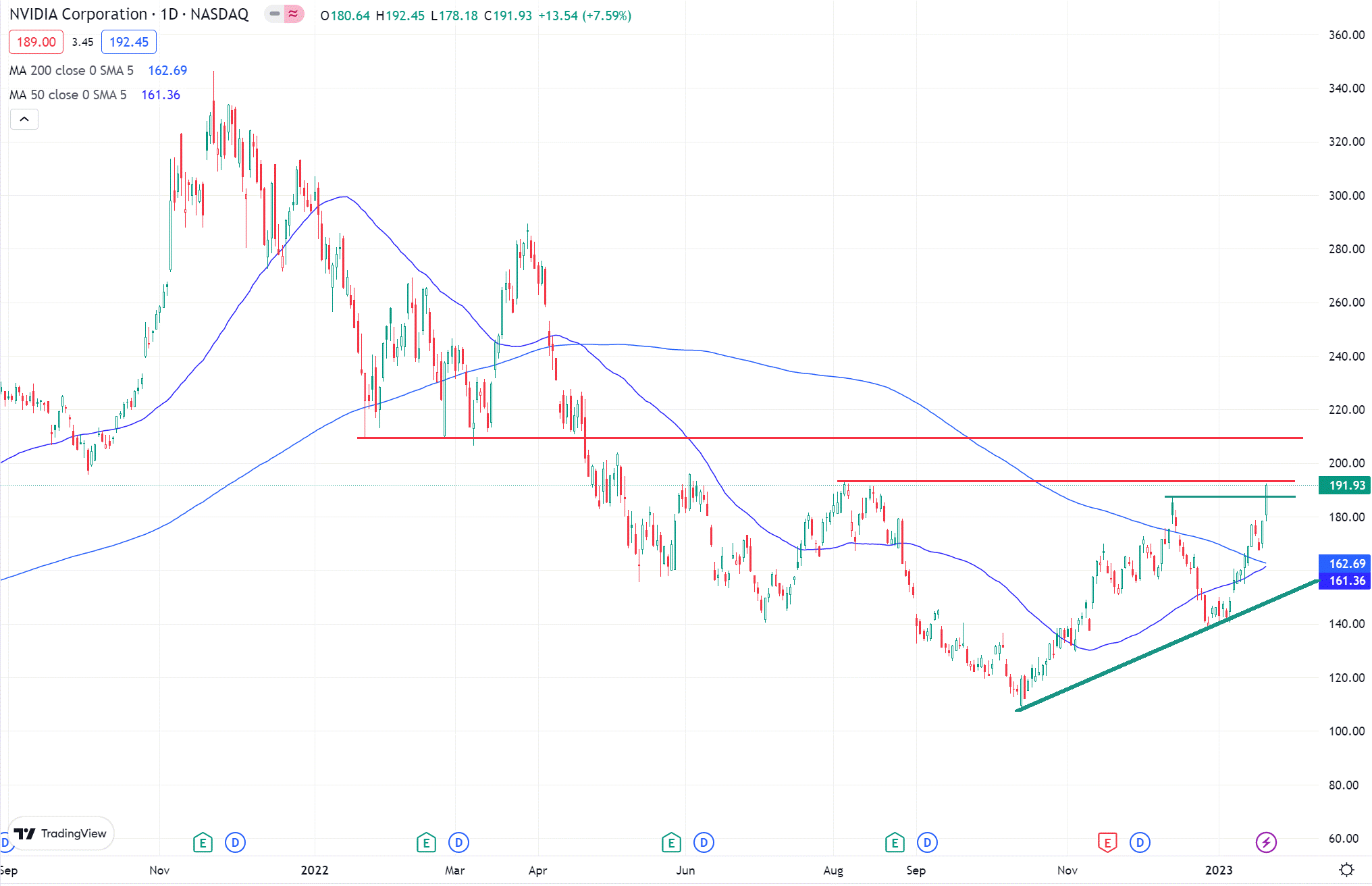Click the dividend D marker just left of 2022
This screenshot has width=1372, height=886.
pyautogui.click(x=235, y=842)
